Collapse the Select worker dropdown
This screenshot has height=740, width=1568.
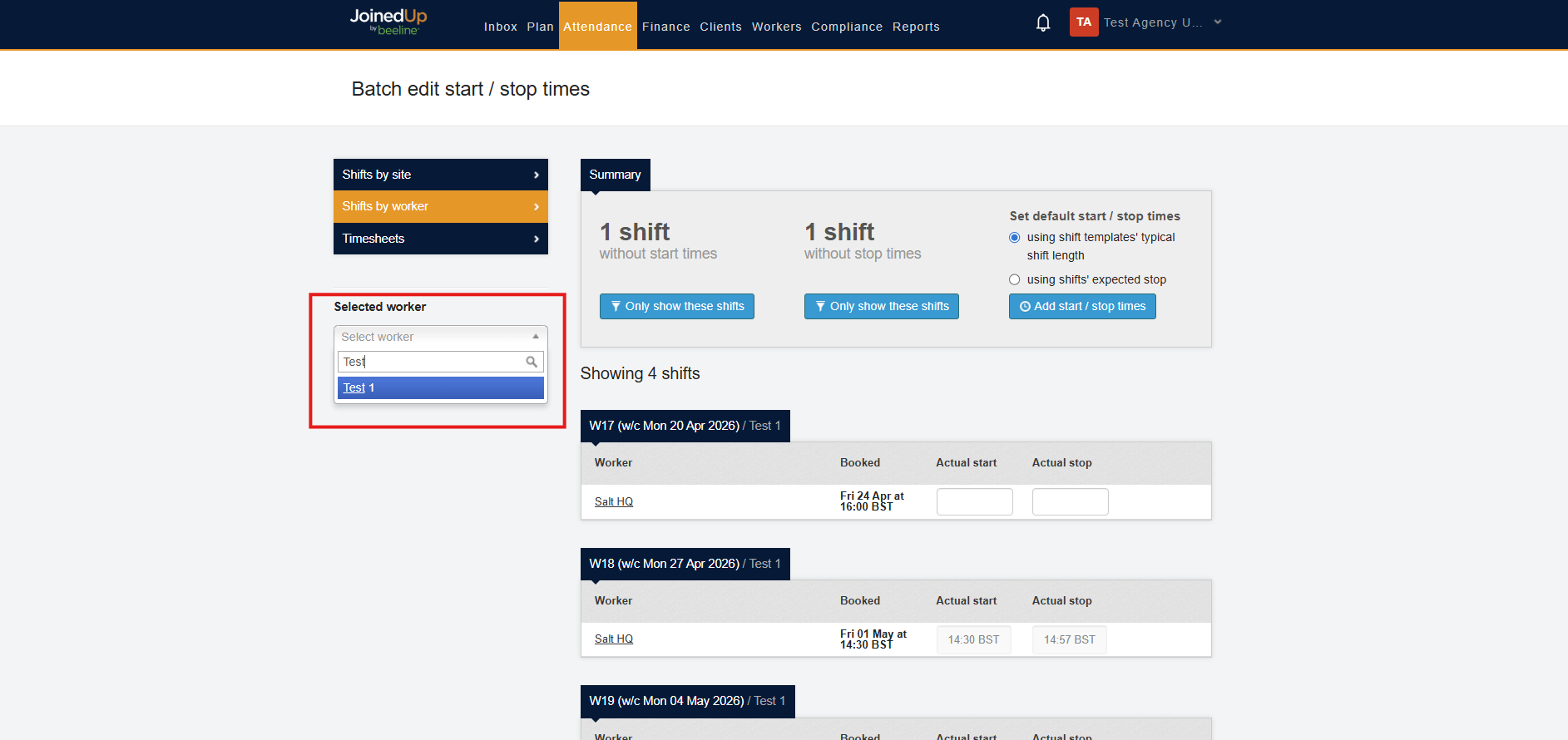tap(441, 337)
